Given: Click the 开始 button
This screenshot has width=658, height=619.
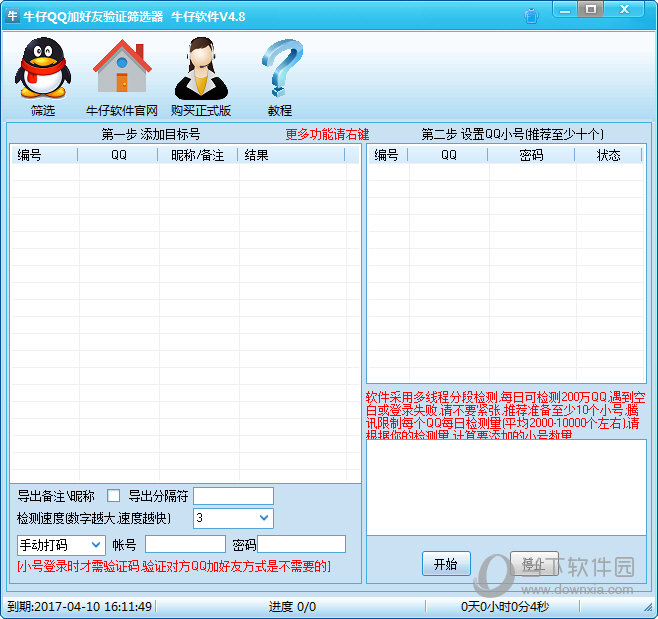Looking at the screenshot, I should [x=446, y=564].
